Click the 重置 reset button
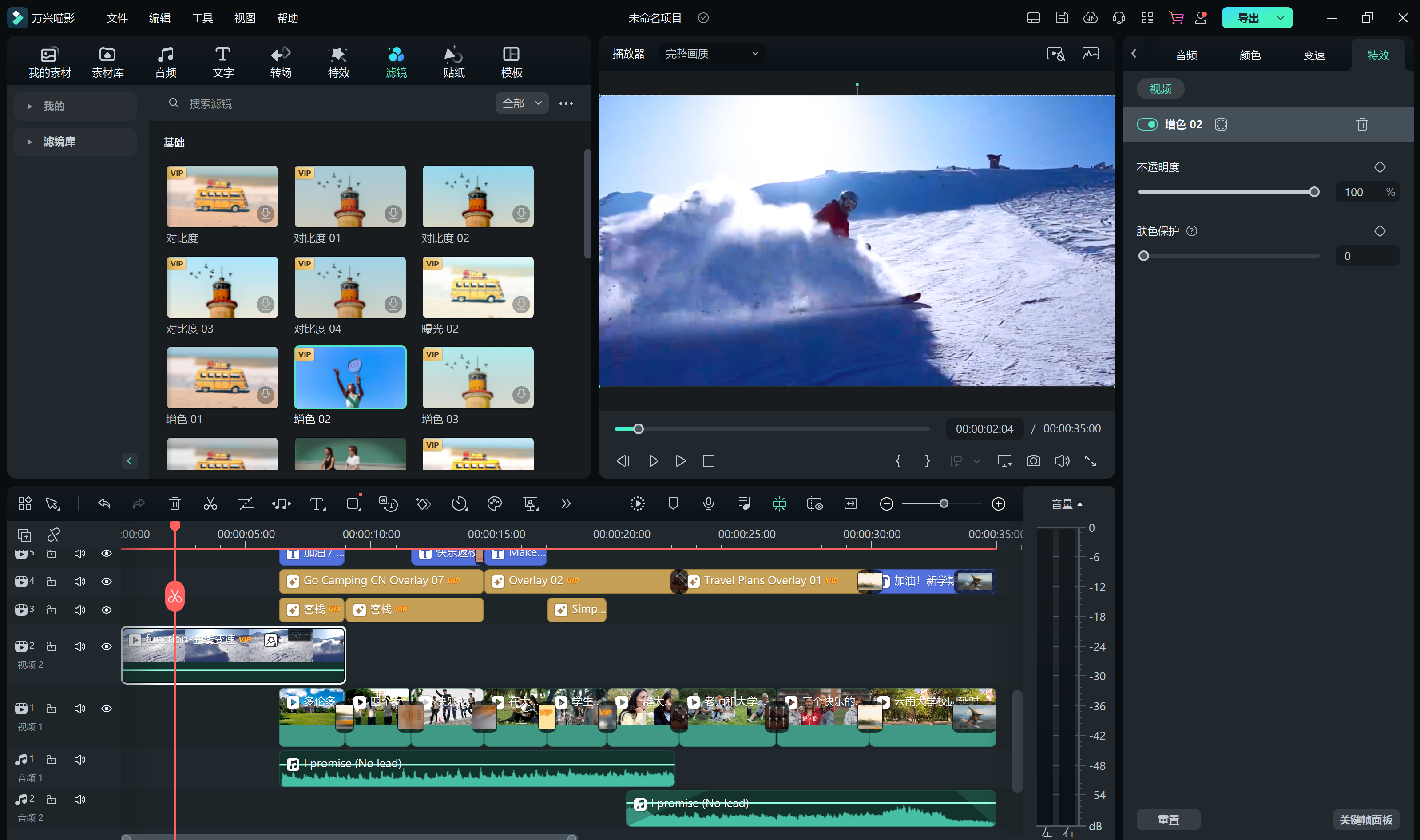This screenshot has height=840, width=1420. coord(1168,819)
